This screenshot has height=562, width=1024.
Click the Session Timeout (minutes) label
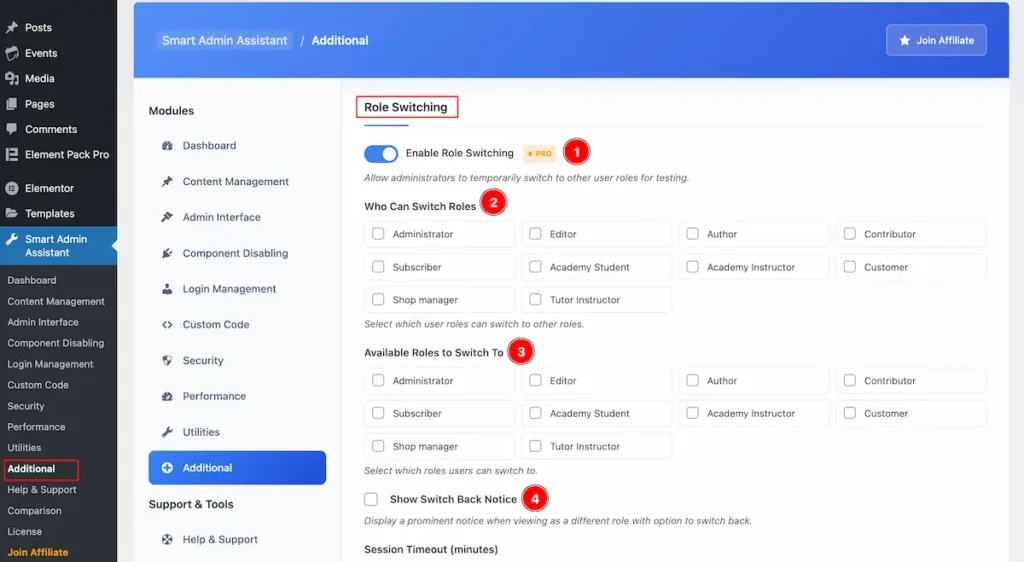[431, 550]
